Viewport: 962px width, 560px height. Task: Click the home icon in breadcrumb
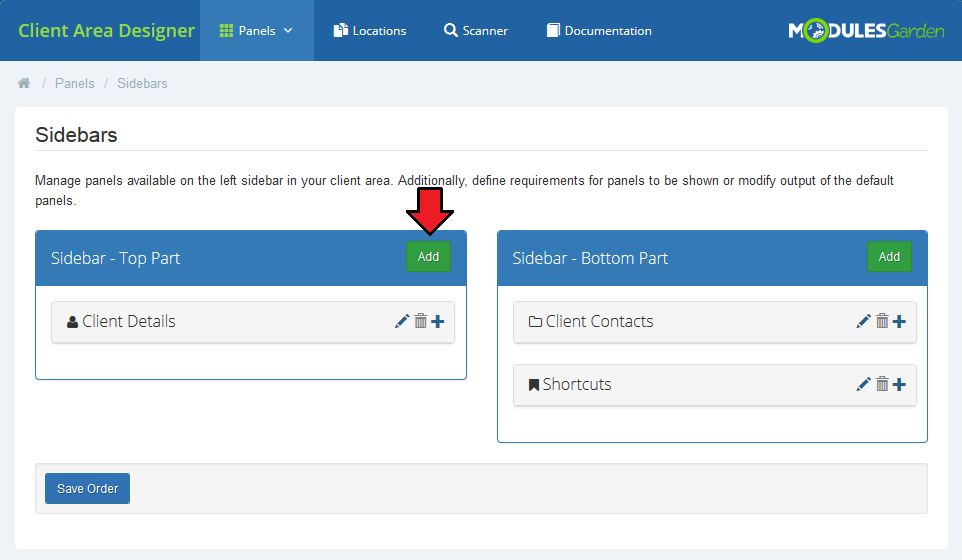pos(24,83)
